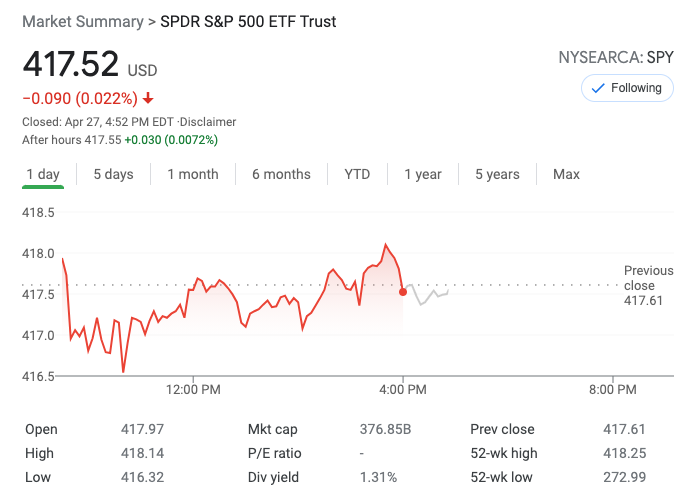Click the Following toggle button
Screen dimensions: 700x498
[x=627, y=88]
